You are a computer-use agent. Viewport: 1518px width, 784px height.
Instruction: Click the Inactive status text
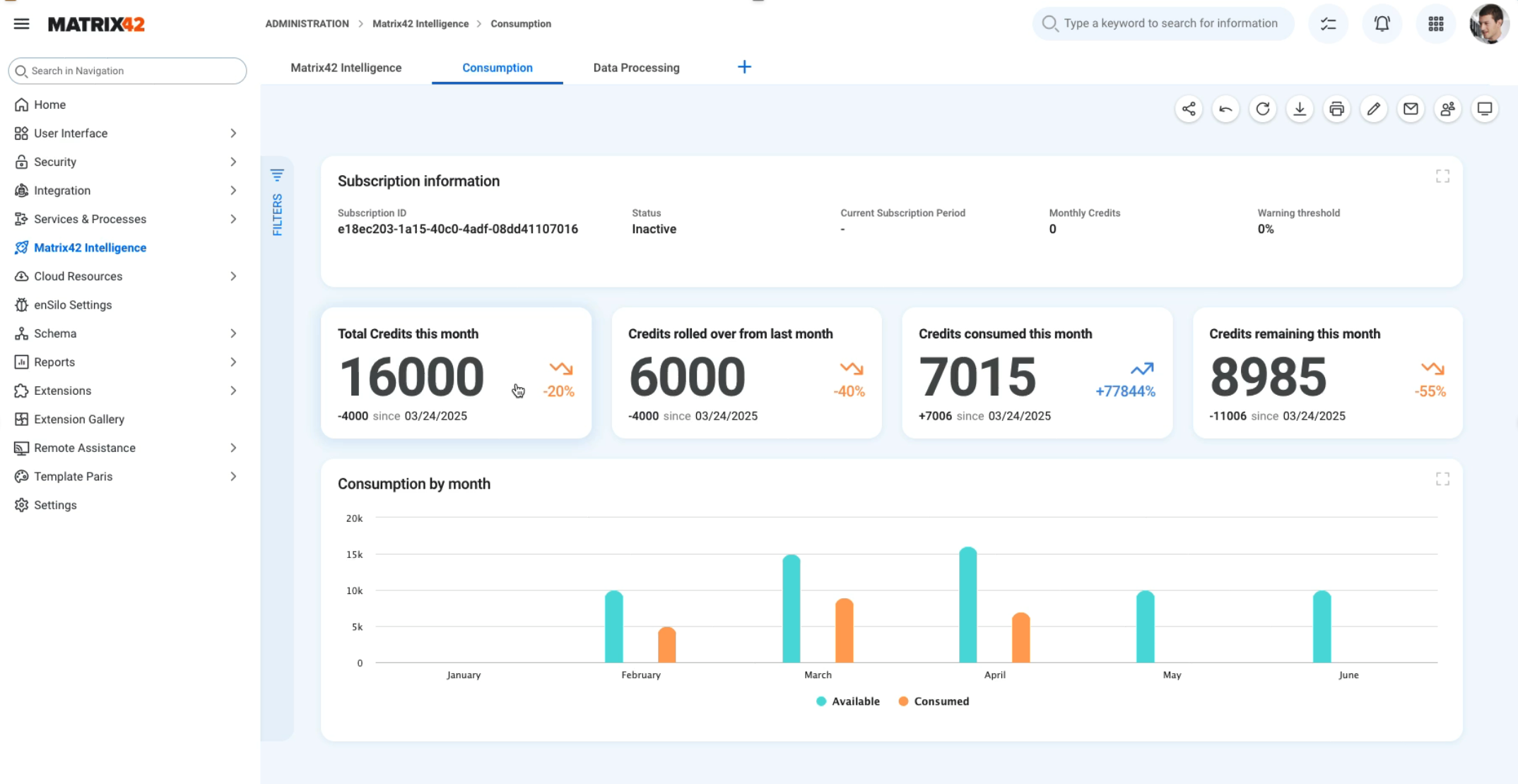(654, 229)
